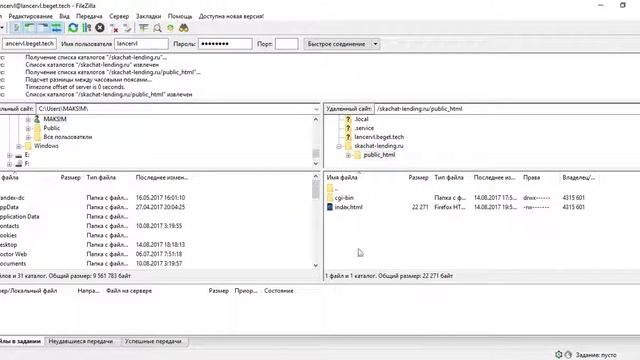640x360 pixels.
Task: Click the local tree scrollbar thumb
Action: (316, 153)
